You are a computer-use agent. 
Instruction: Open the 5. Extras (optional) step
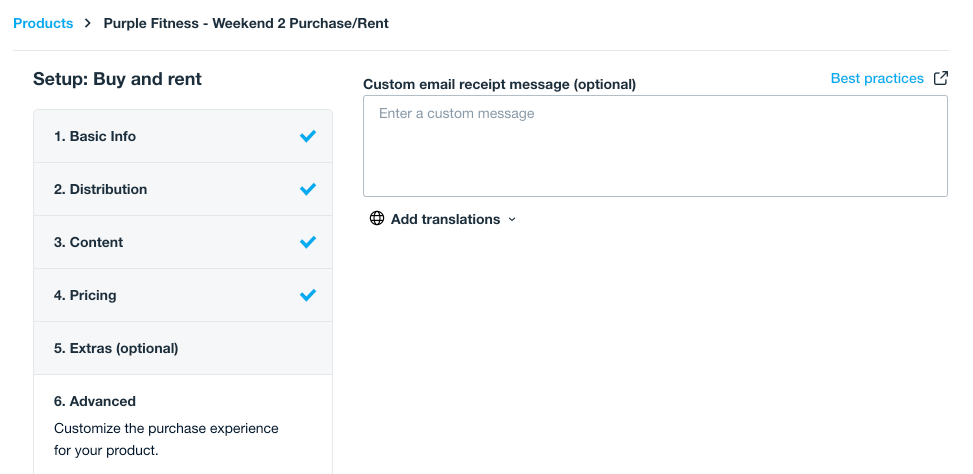pyautogui.click(x=183, y=348)
